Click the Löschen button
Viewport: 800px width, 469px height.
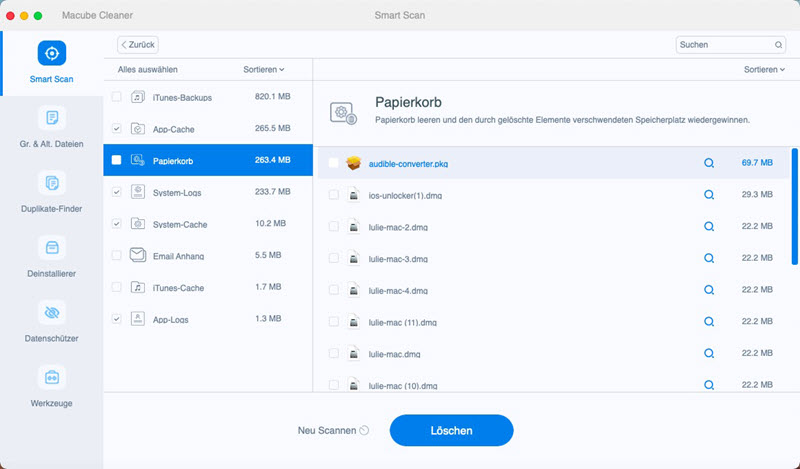(452, 430)
